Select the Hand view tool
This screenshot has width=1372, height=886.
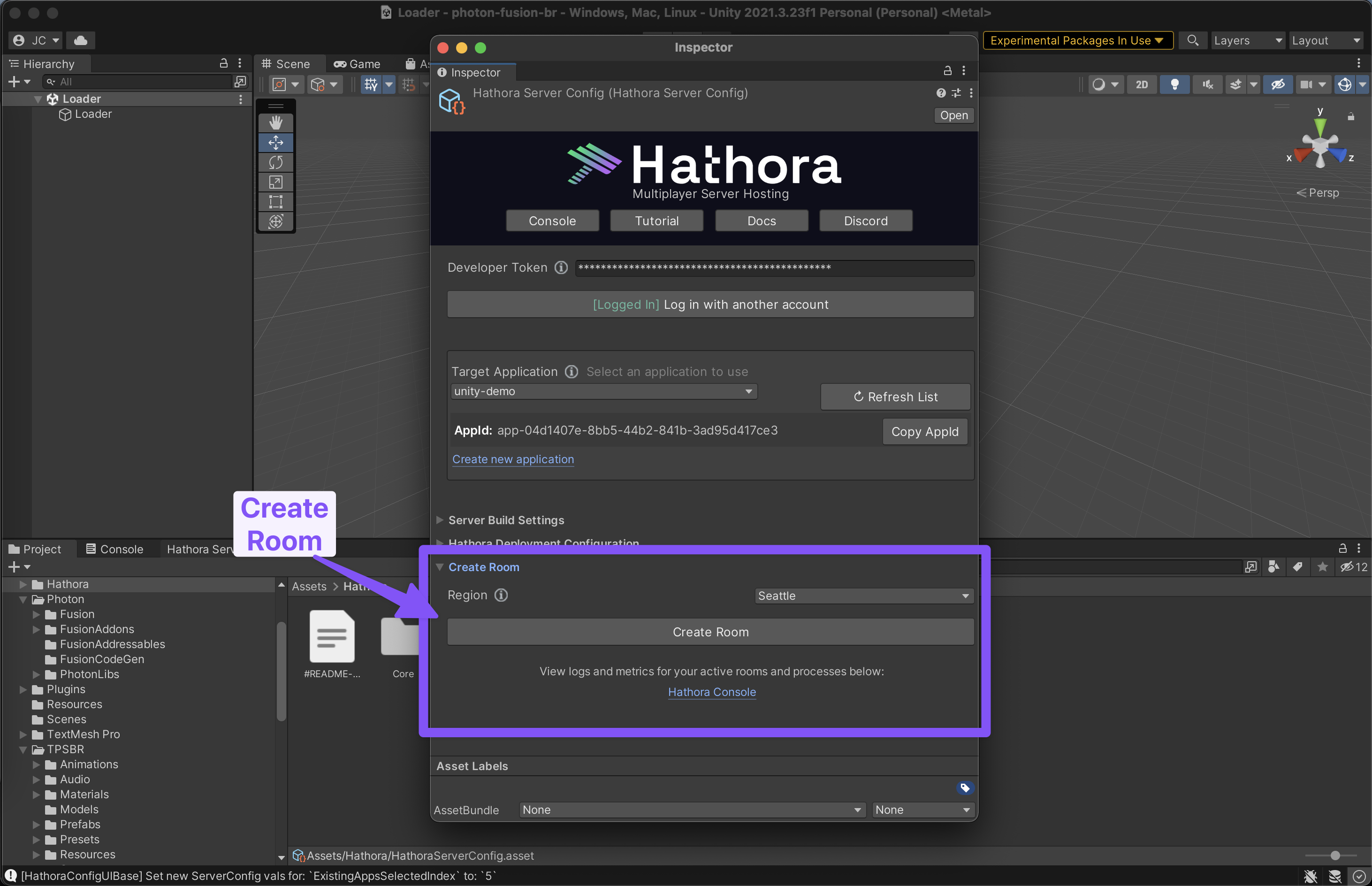click(275, 122)
